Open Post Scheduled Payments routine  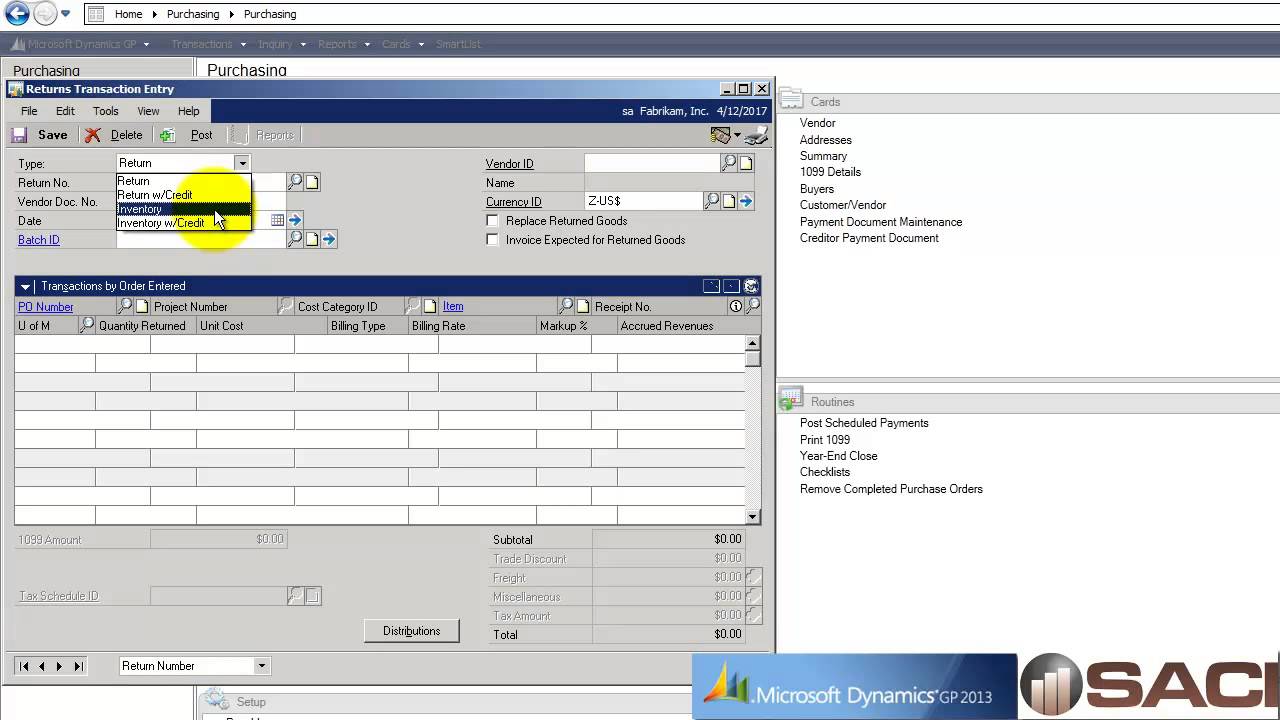[x=864, y=423]
